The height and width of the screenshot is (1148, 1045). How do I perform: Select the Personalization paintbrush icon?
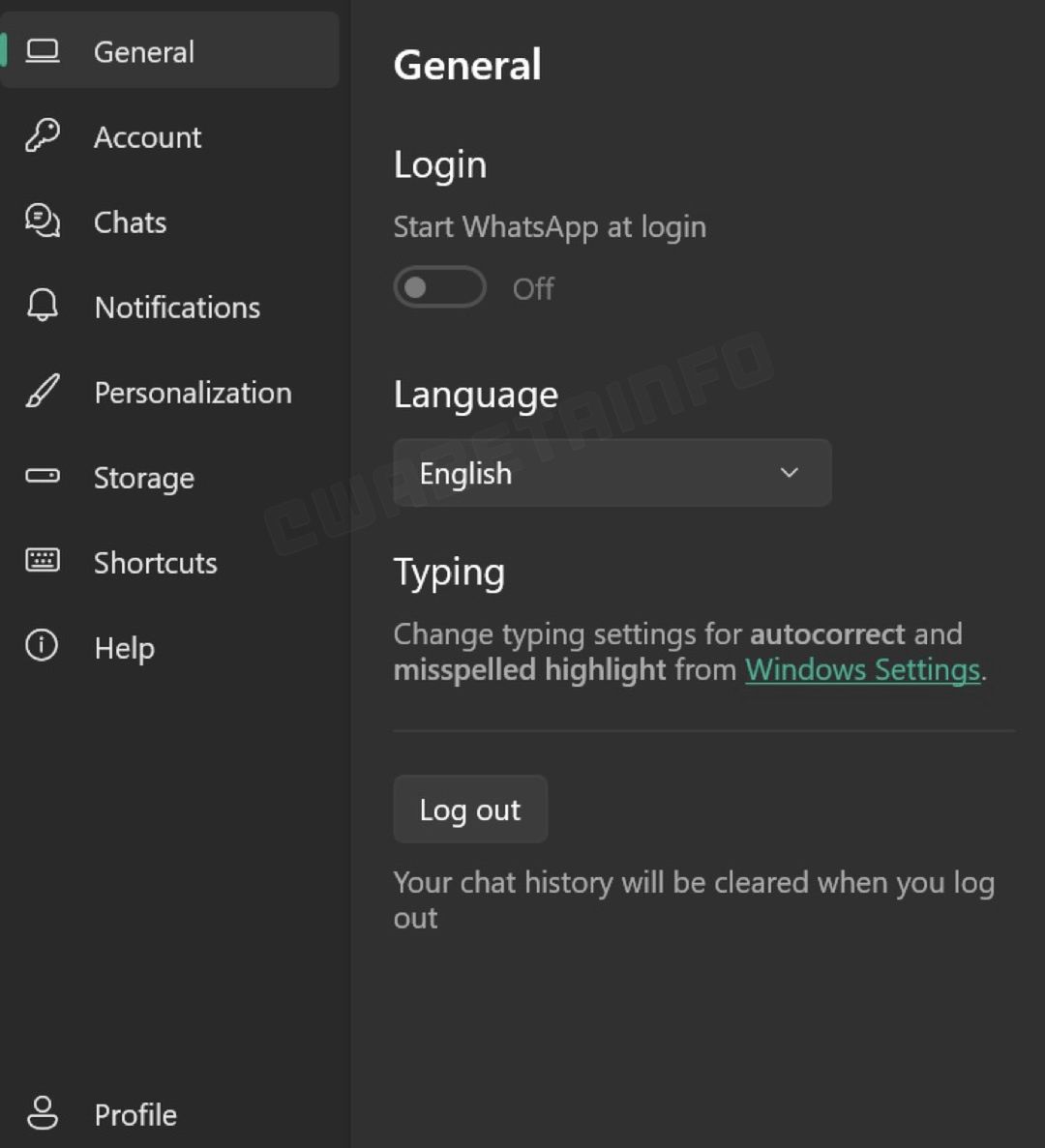coord(41,391)
